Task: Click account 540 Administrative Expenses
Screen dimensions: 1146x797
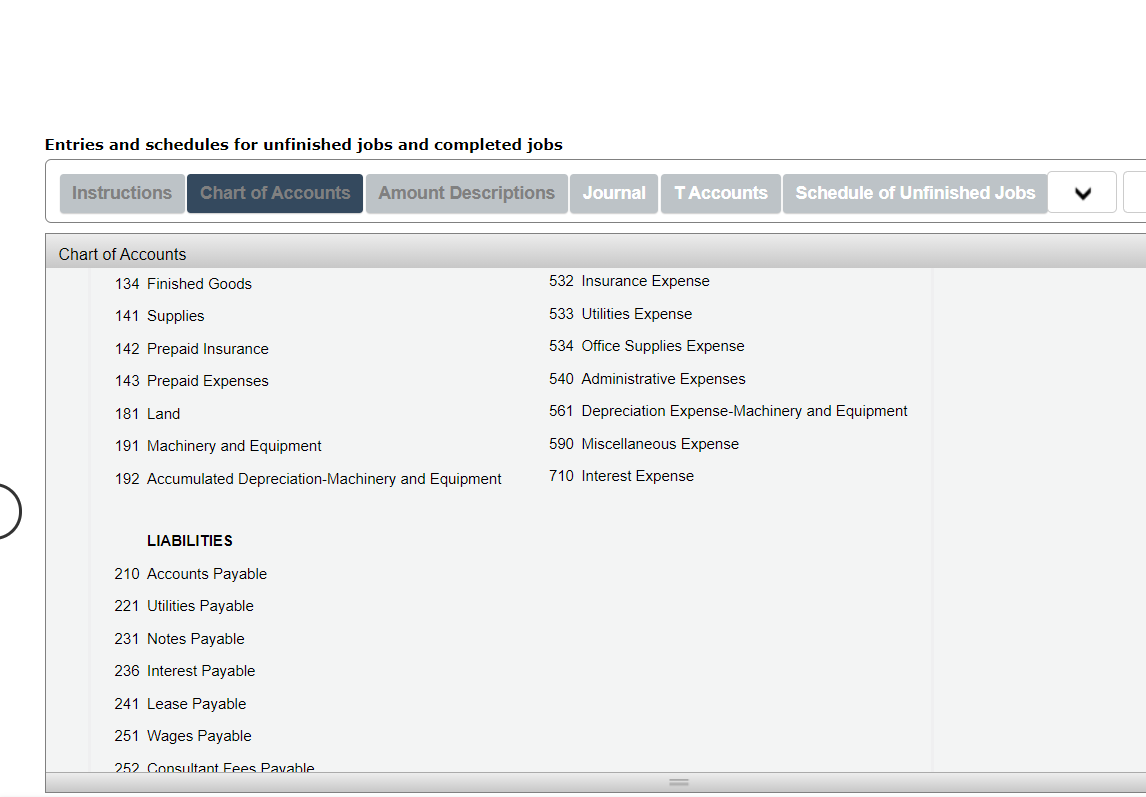Action: 647,379
